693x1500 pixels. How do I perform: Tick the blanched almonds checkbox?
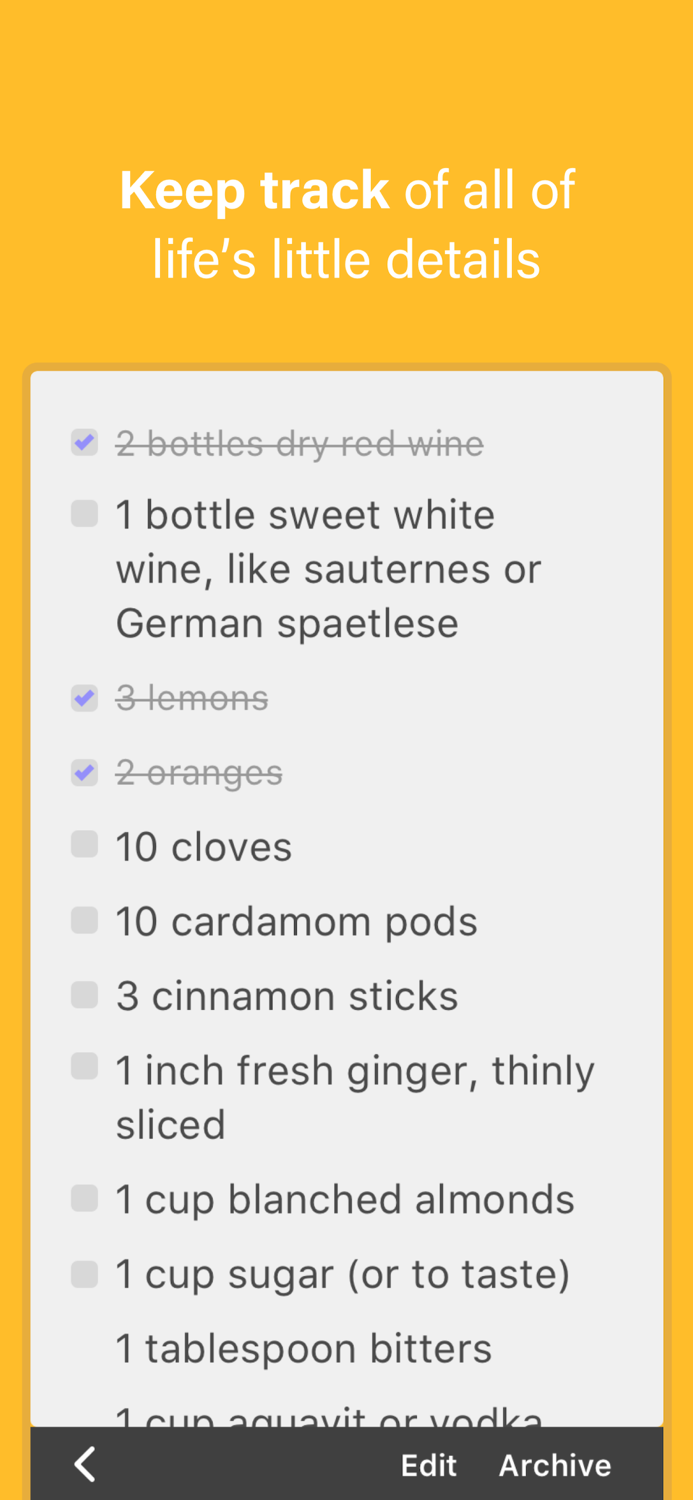[x=85, y=1198]
